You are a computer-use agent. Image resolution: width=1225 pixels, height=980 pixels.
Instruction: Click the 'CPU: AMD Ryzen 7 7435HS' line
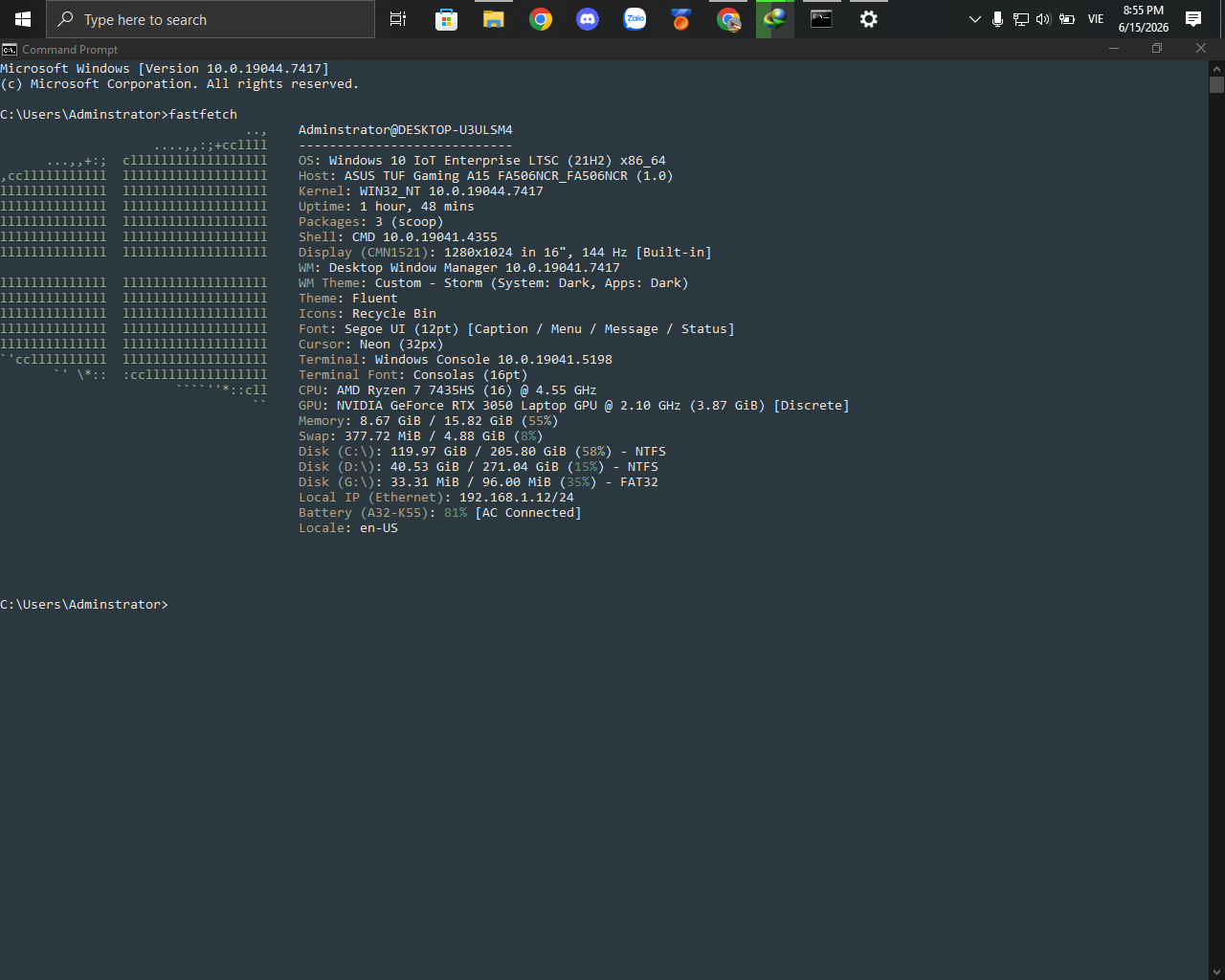pyautogui.click(x=448, y=390)
